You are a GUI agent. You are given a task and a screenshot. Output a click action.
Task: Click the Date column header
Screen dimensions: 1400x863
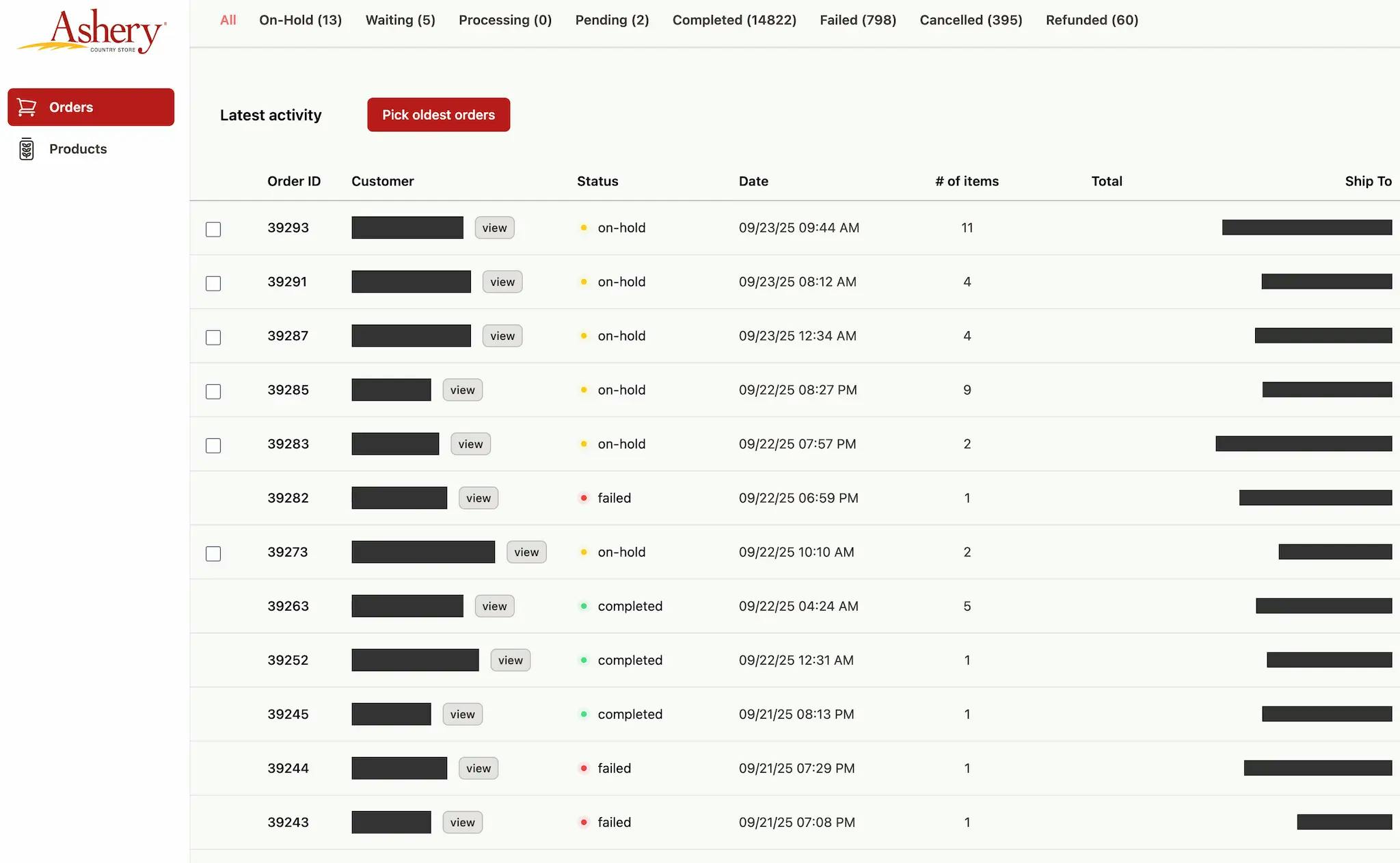coord(753,181)
